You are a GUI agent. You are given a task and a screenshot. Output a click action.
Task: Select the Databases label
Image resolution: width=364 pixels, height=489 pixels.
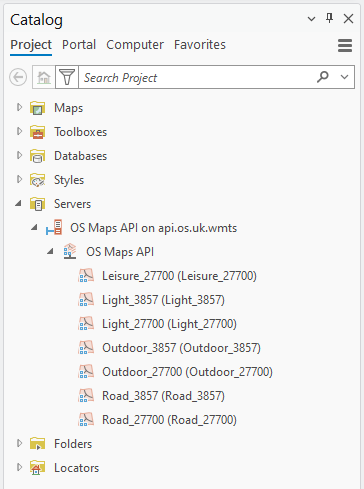tap(81, 156)
